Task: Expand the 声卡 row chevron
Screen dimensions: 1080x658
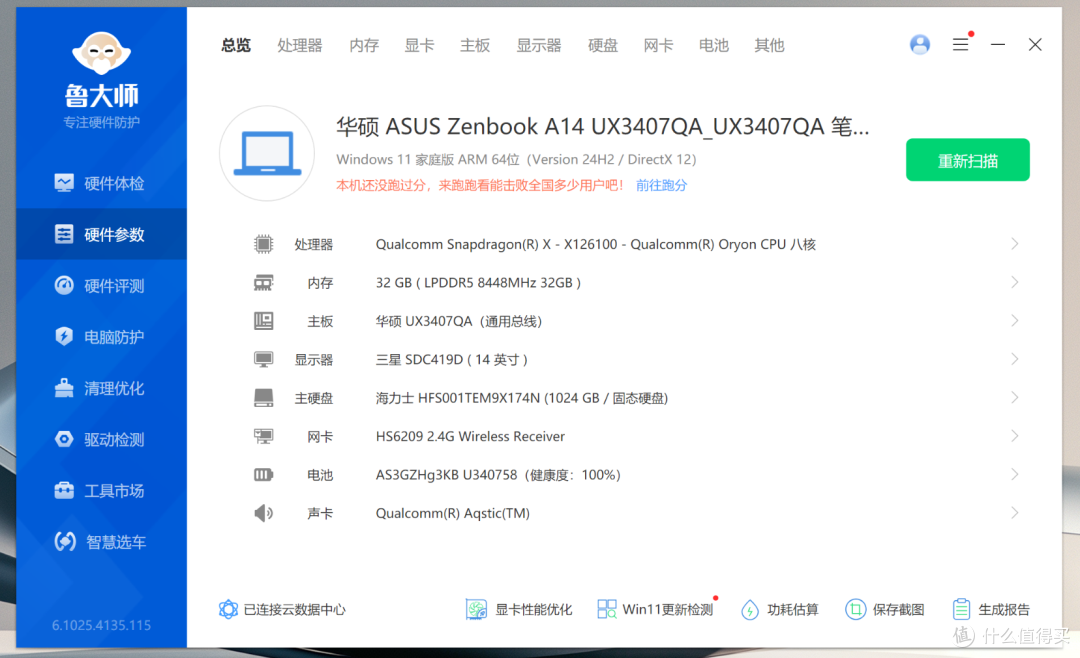Action: tap(1015, 513)
